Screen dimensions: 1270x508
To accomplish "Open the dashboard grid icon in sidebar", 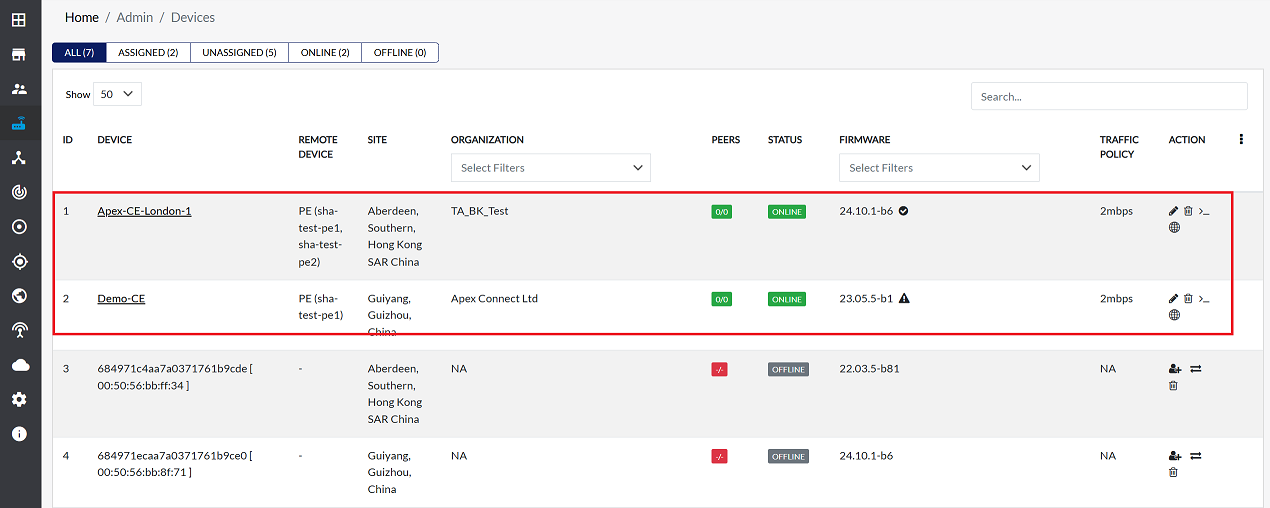I will (19, 19).
